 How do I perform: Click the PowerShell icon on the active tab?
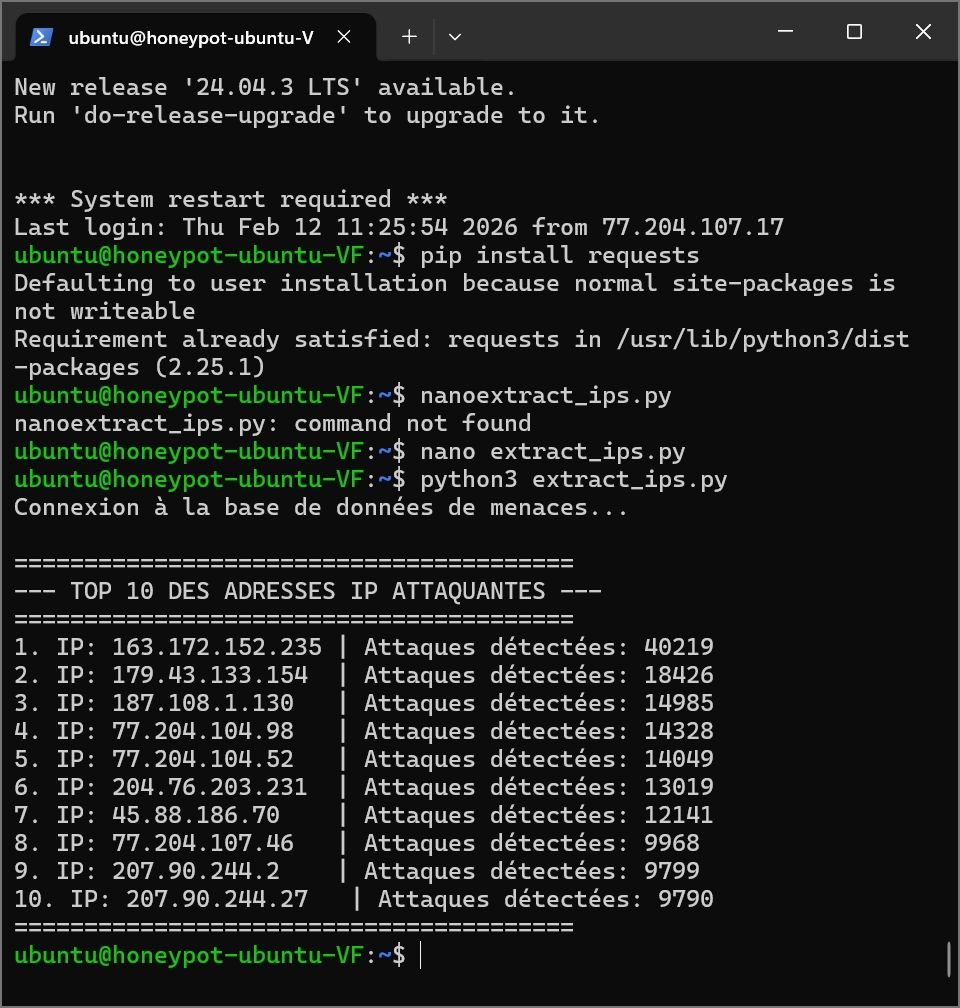[x=42, y=37]
